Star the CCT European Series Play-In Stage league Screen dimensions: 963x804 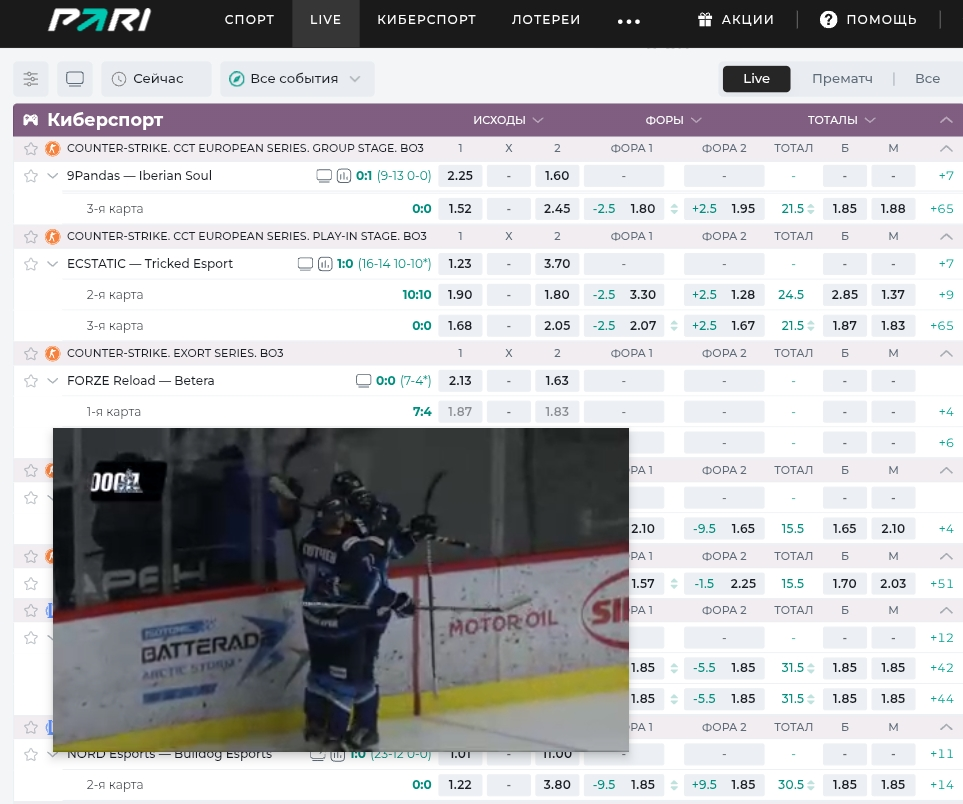click(30, 237)
